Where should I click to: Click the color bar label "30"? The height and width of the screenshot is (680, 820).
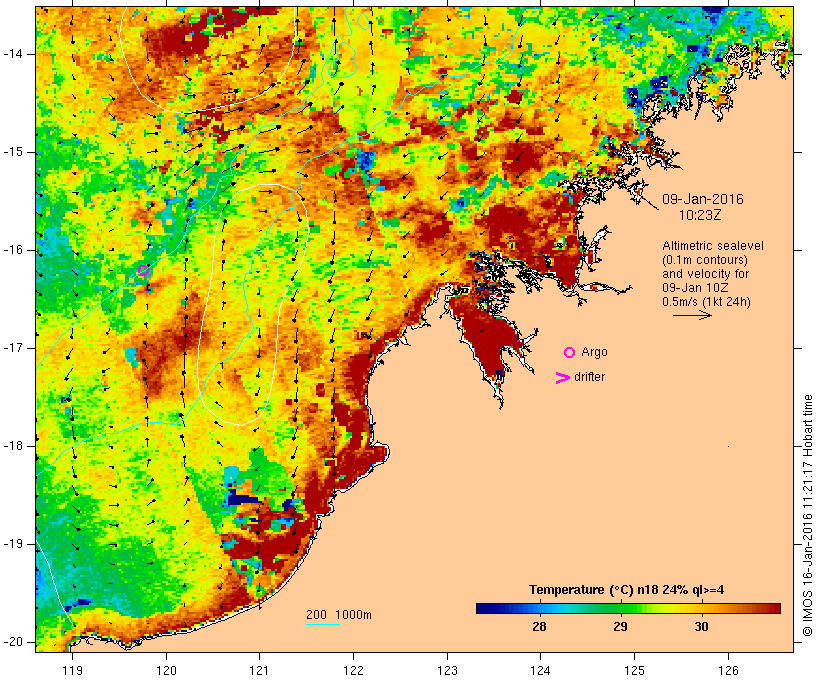tap(701, 626)
